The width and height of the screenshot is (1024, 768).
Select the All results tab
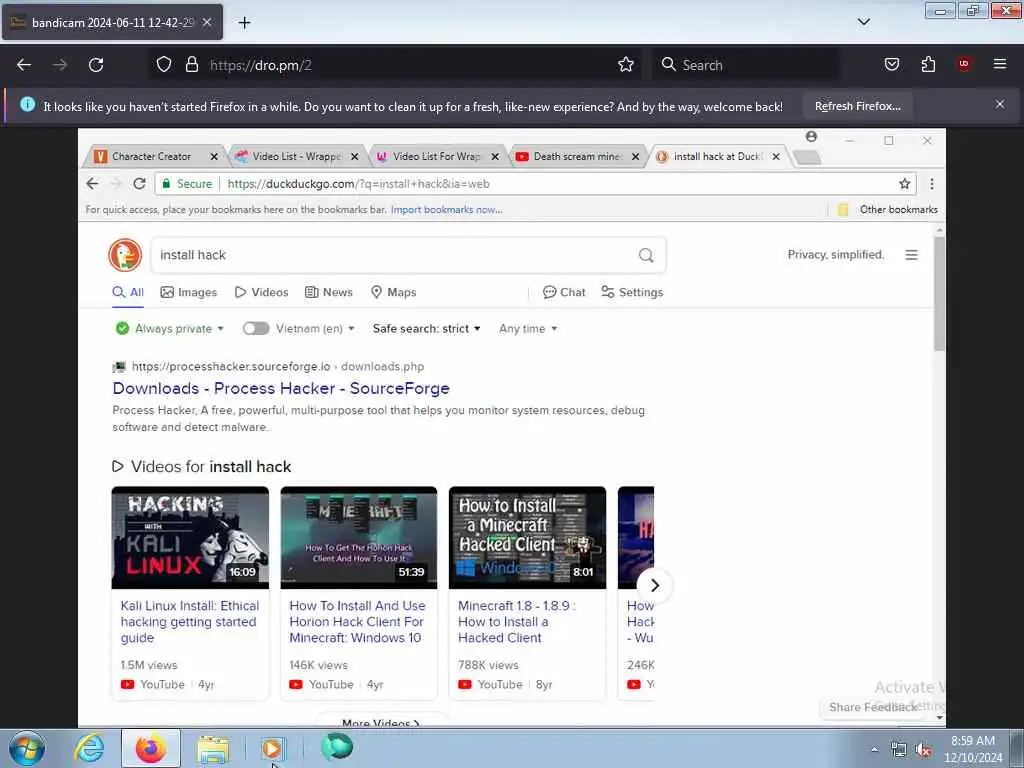tap(128, 292)
